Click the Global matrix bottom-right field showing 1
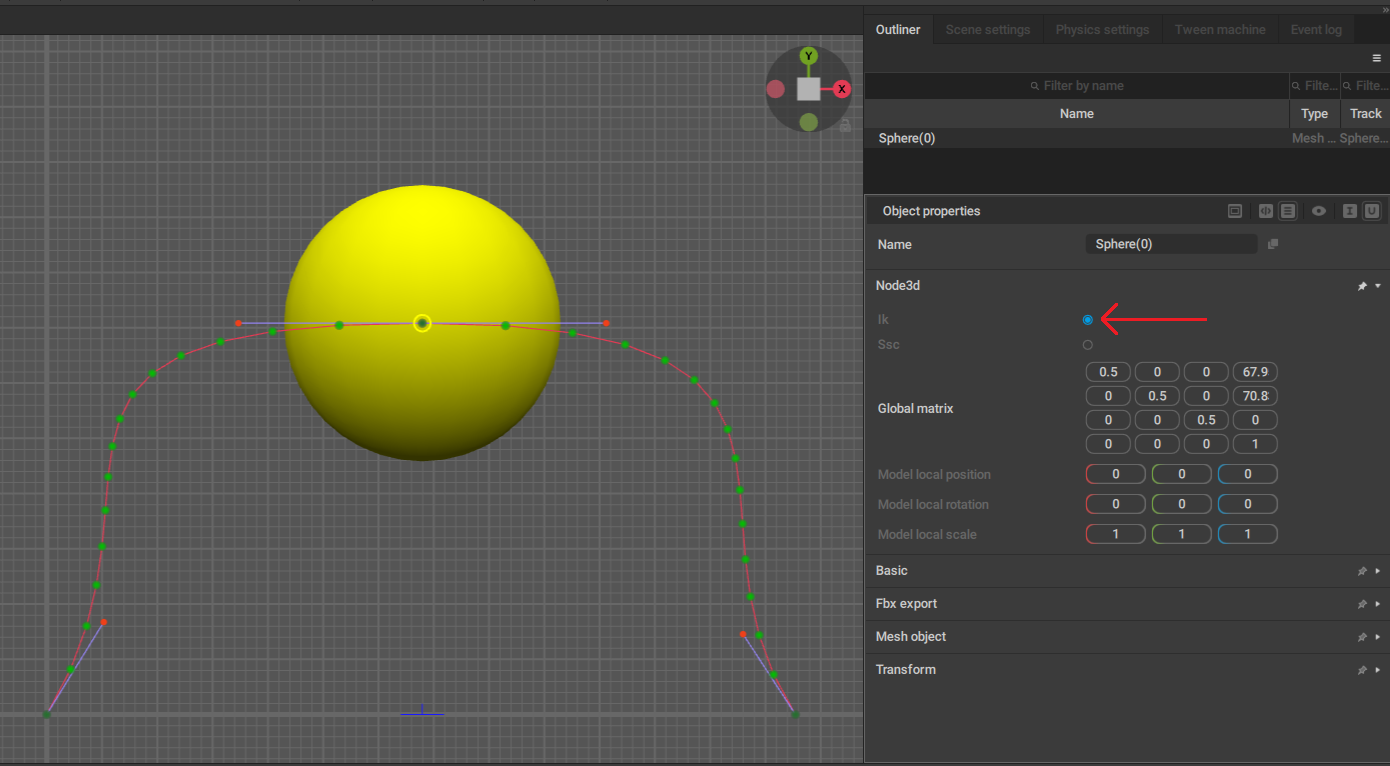The width and height of the screenshot is (1390, 766). [1255, 444]
